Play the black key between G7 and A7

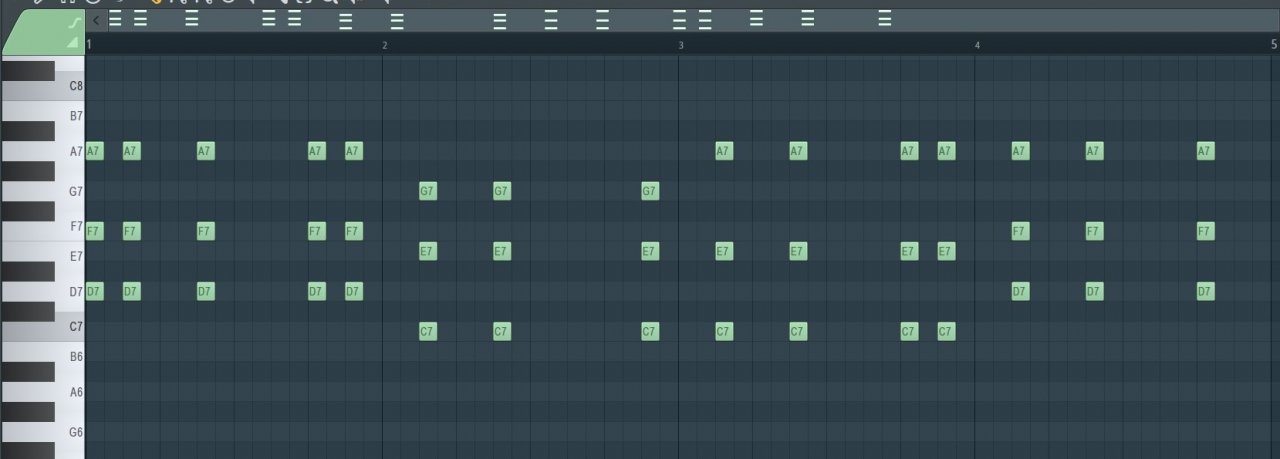tap(28, 171)
